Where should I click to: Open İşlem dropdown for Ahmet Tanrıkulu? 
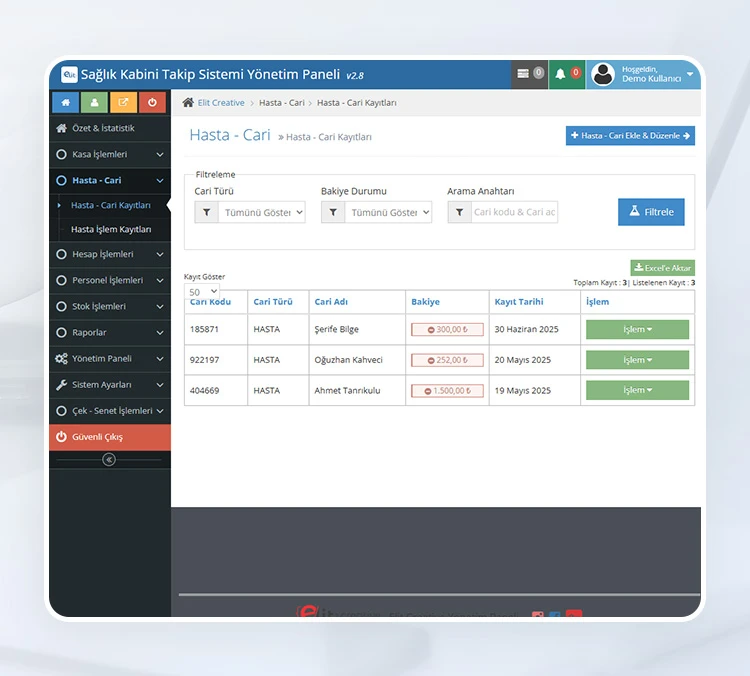click(x=637, y=390)
